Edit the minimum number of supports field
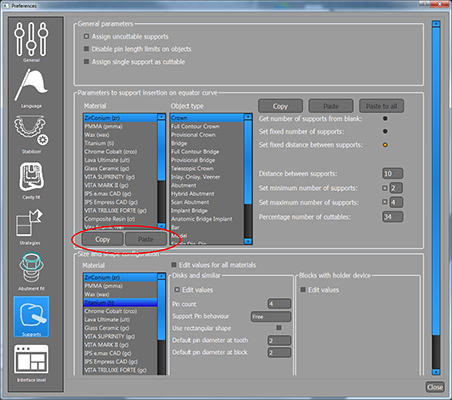 [x=396, y=188]
